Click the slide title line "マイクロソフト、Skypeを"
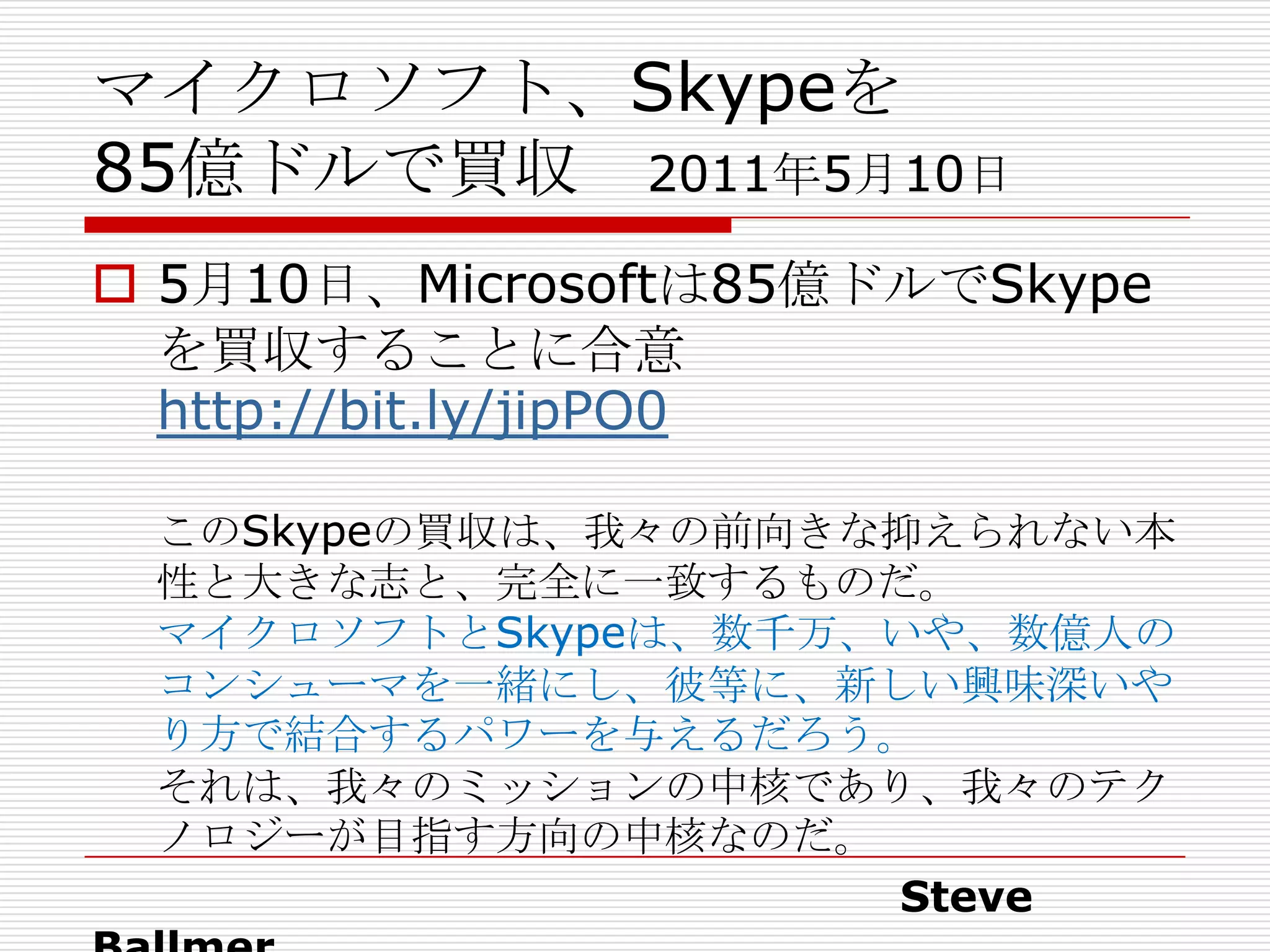Viewport: 1270px width, 952px height. click(497, 89)
